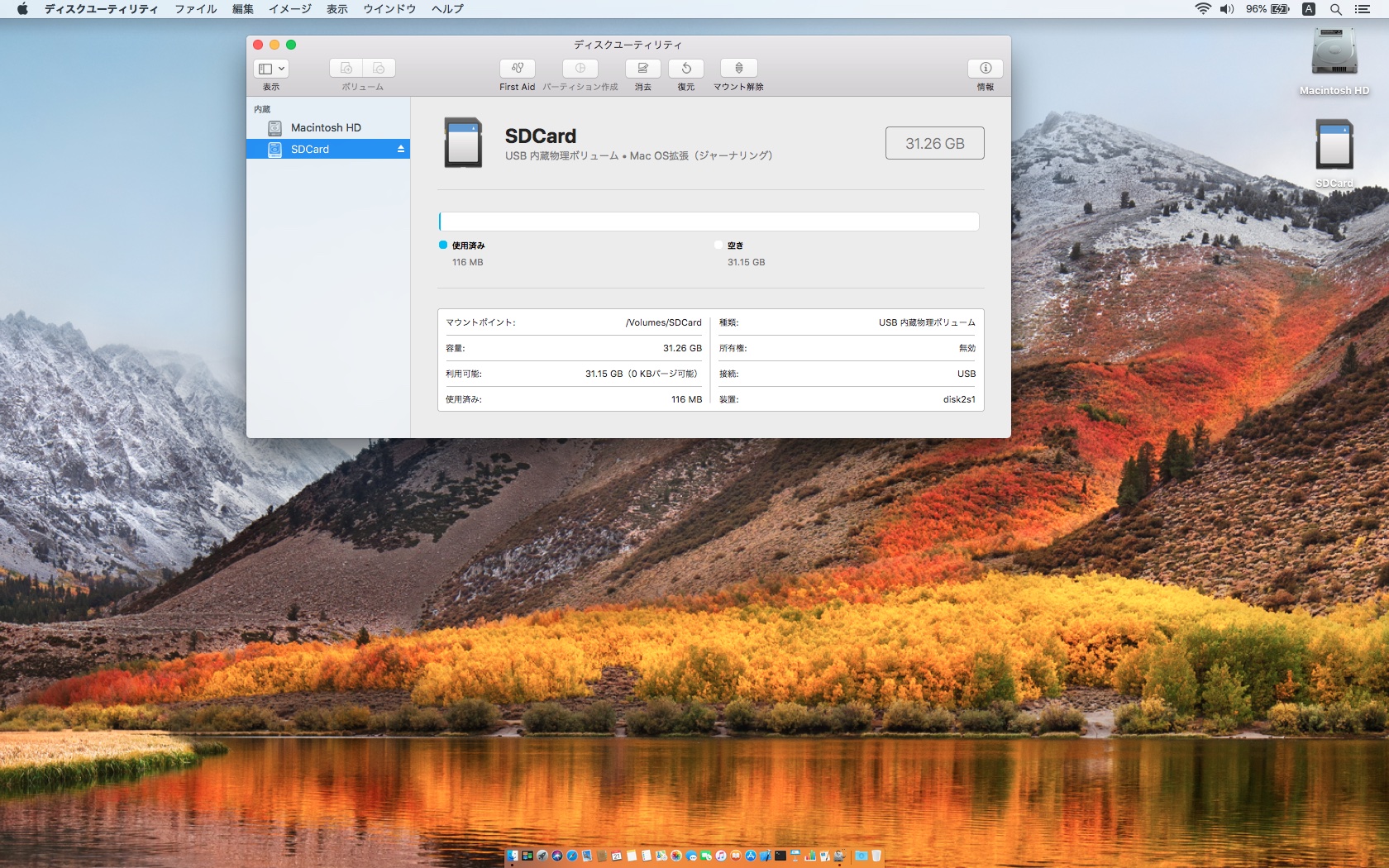Open Calendar from the Dock

(x=617, y=856)
